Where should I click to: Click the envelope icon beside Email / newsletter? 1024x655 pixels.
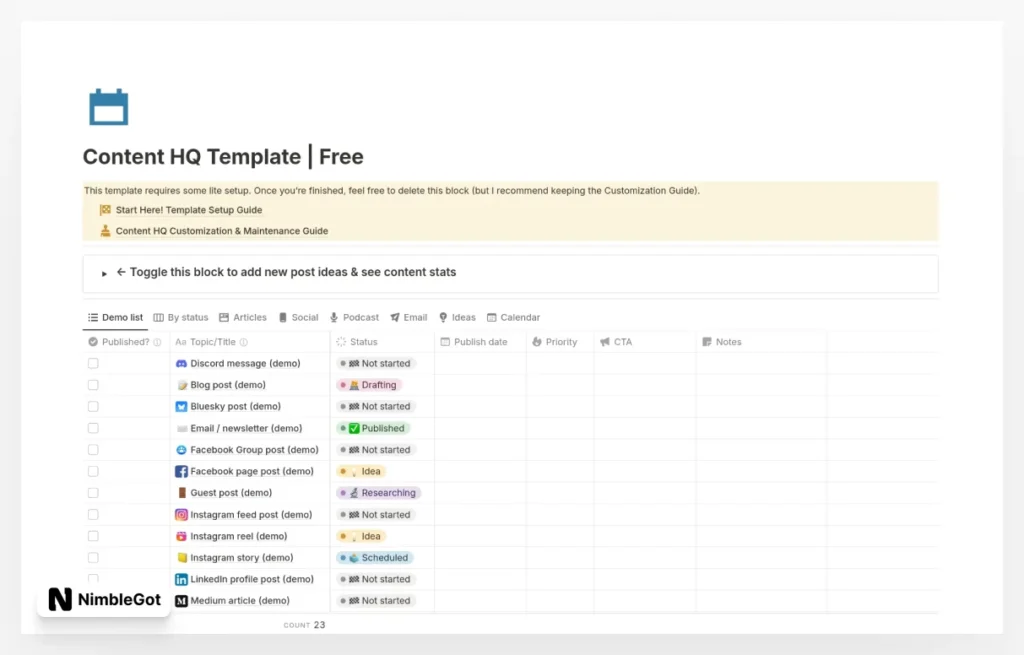click(182, 428)
